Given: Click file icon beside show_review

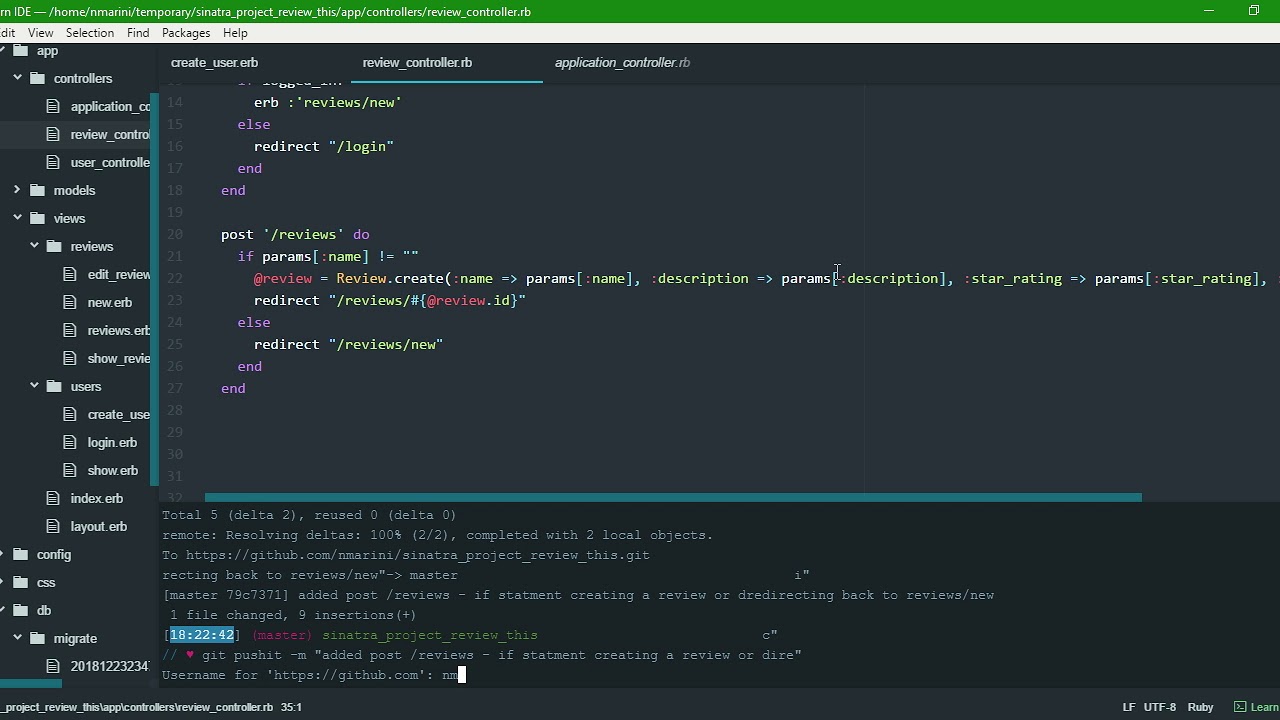Looking at the screenshot, I should [70, 358].
